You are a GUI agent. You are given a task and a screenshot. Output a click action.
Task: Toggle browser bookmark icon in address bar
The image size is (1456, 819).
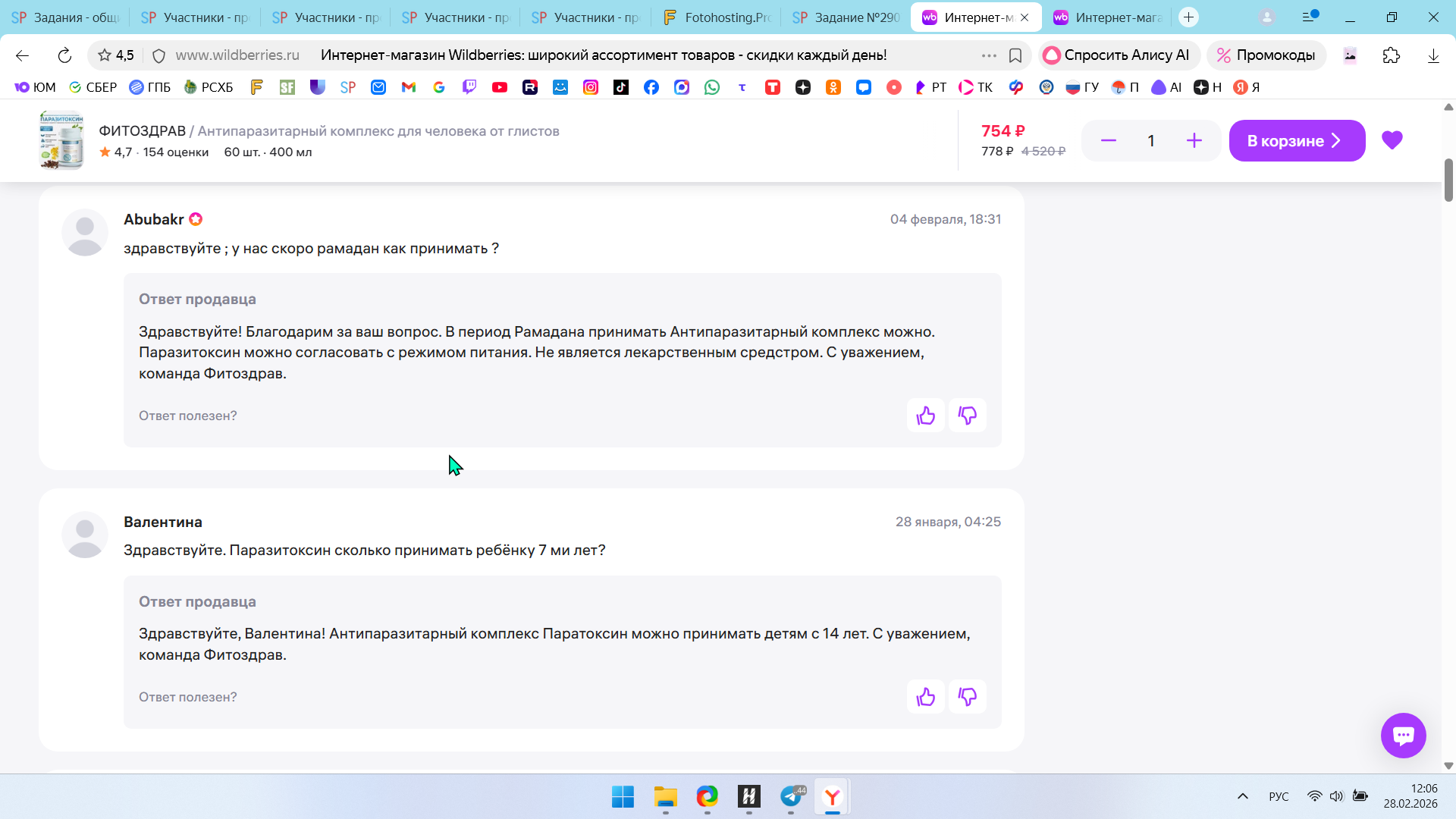coord(1015,55)
